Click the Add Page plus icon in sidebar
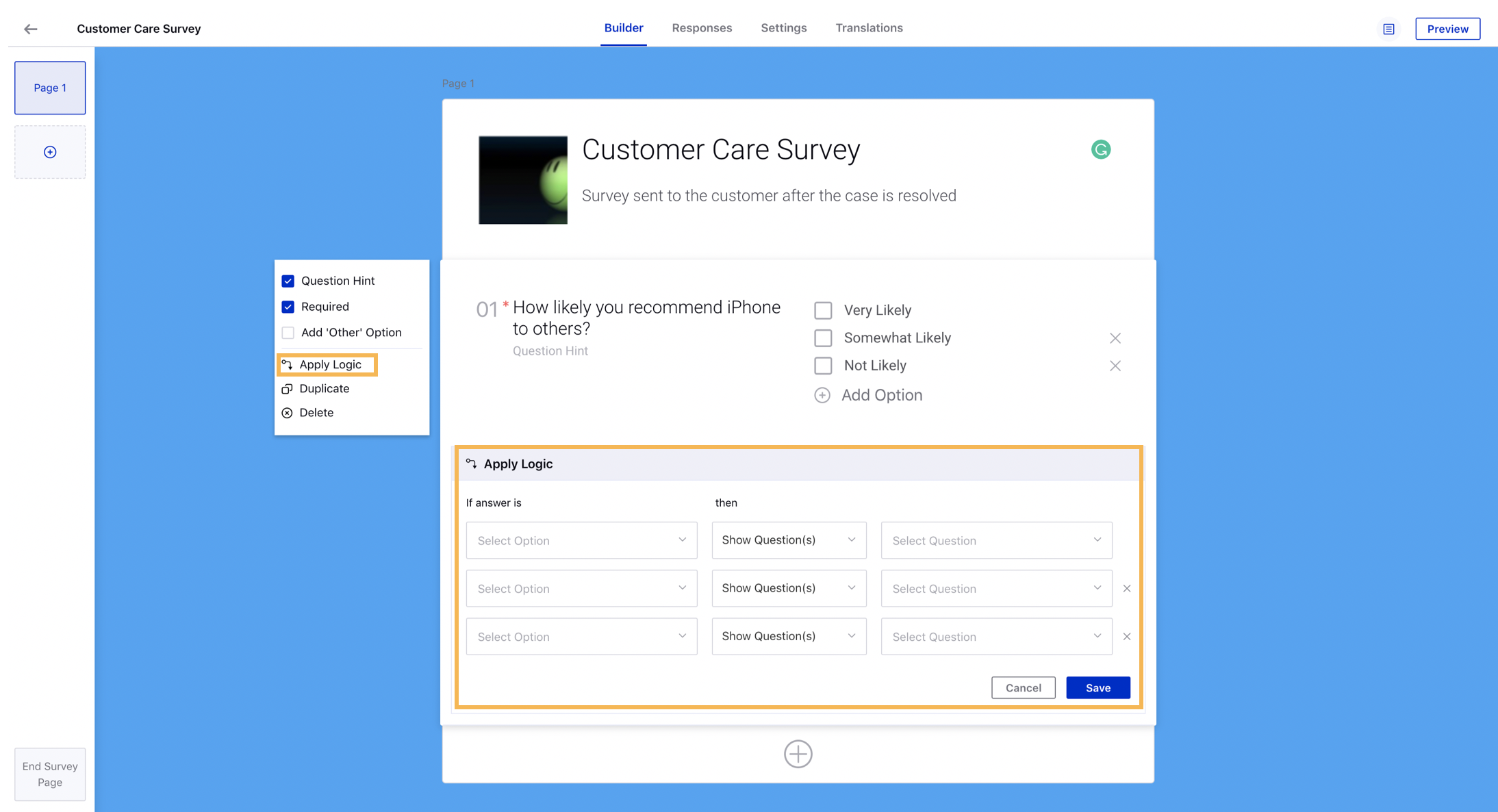1498x812 pixels. pos(50,152)
